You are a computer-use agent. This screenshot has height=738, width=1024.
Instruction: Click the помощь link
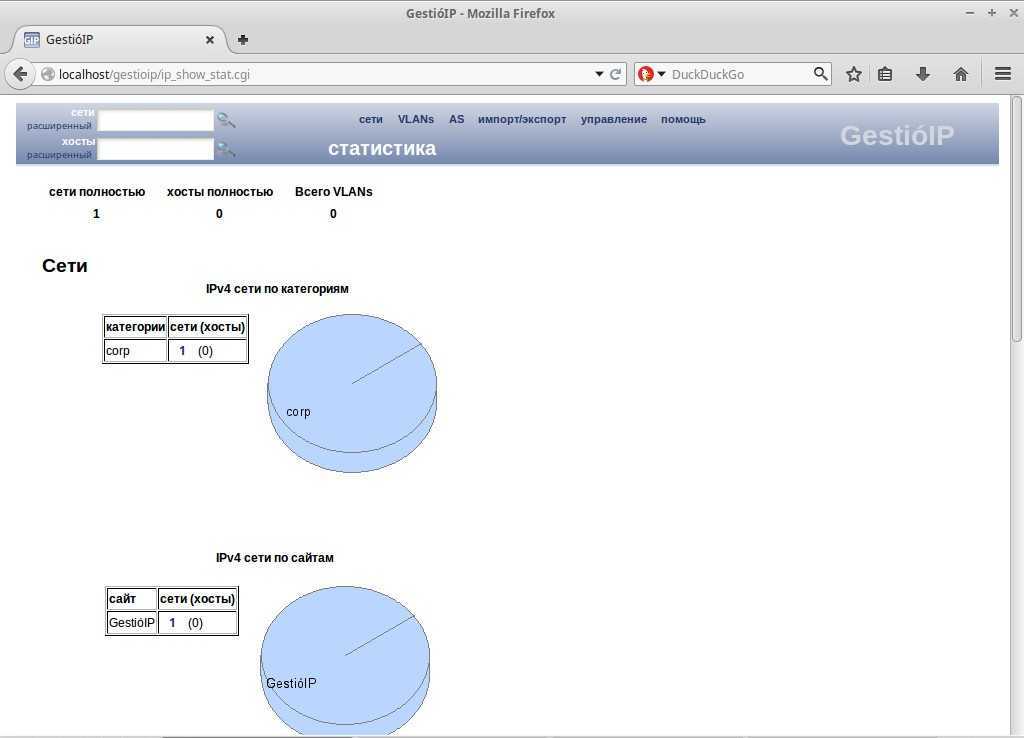point(683,119)
